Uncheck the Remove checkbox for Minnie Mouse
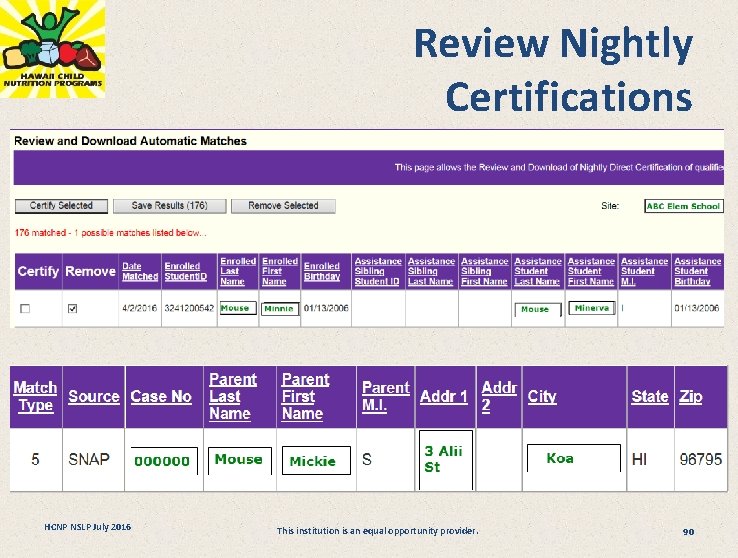738x558 pixels. pyautogui.click(x=72, y=309)
